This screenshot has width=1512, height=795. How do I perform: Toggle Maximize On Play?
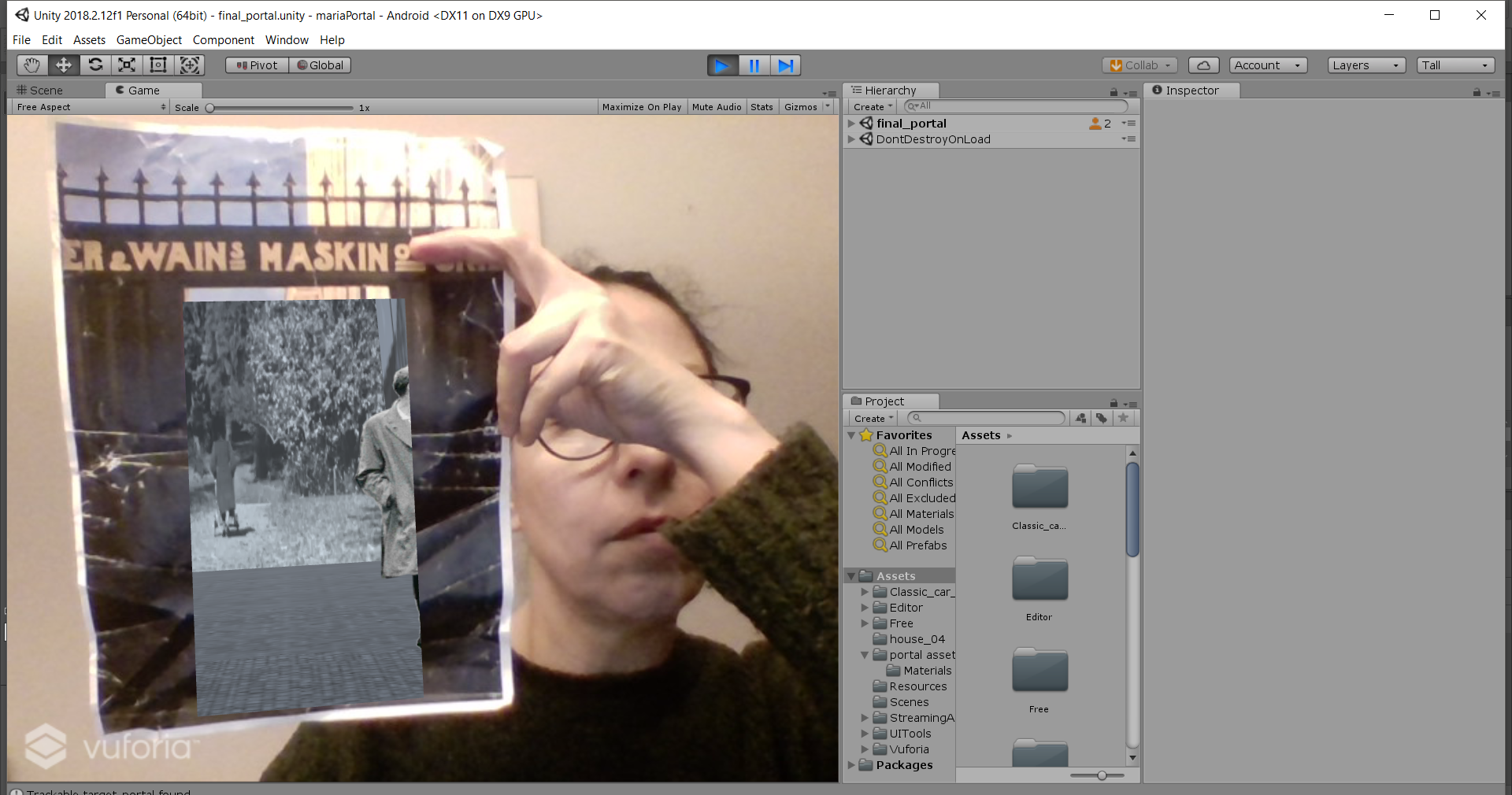pos(641,107)
